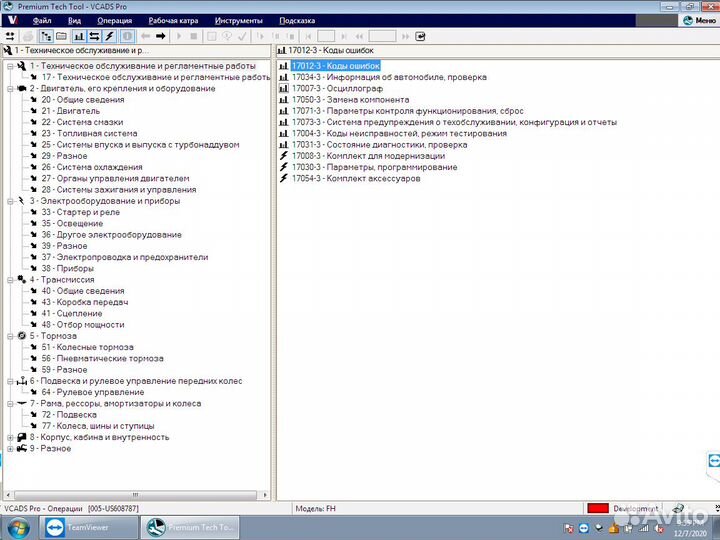
Task: Click the black forward arrow in toolbar
Action: (x=160, y=36)
